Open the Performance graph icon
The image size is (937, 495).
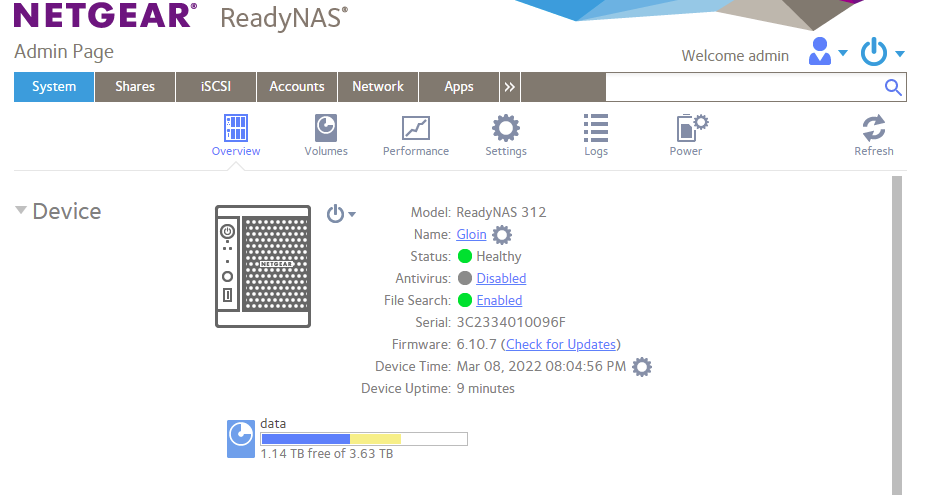pyautogui.click(x=415, y=128)
